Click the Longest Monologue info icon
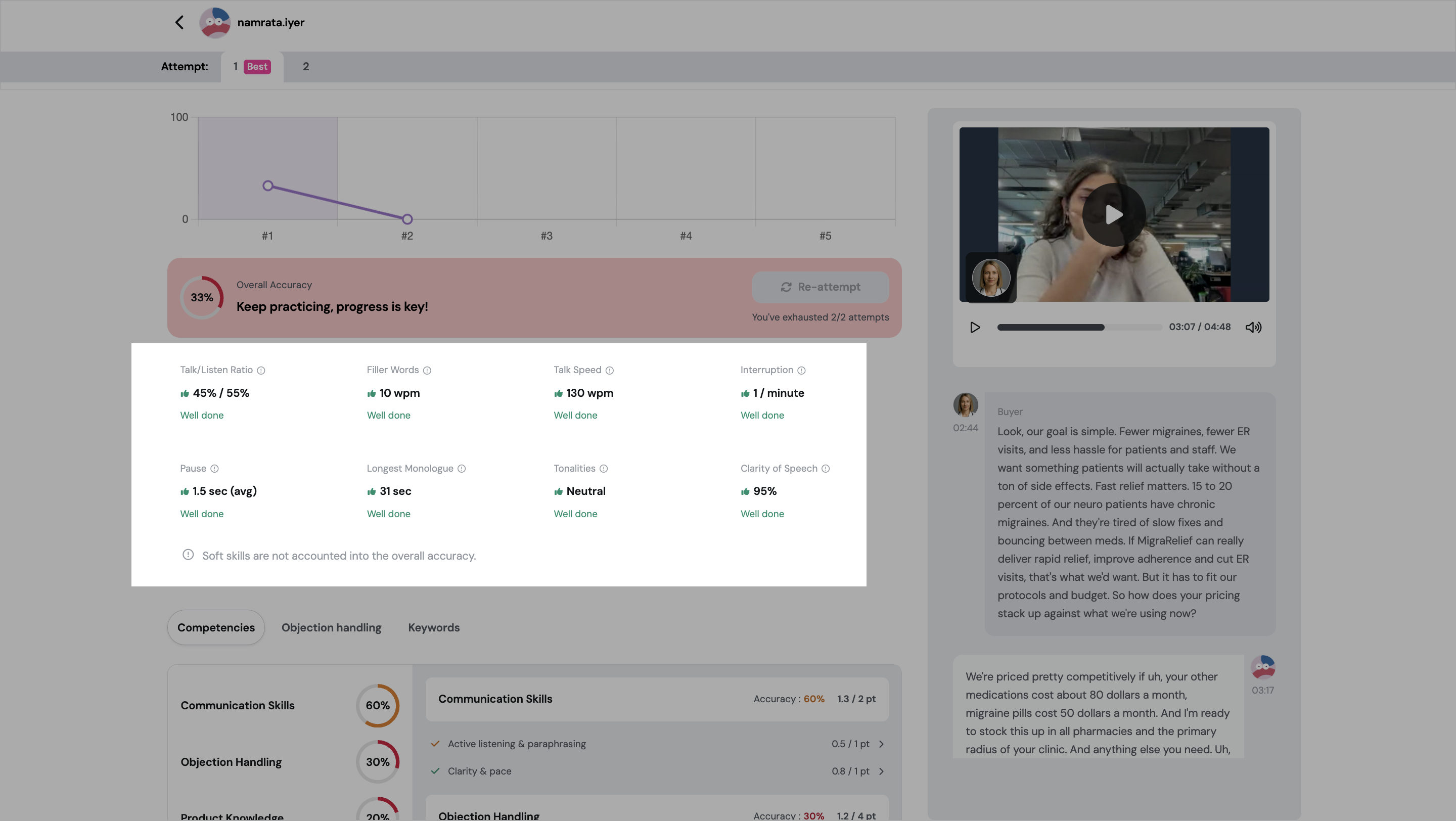 pyautogui.click(x=461, y=469)
